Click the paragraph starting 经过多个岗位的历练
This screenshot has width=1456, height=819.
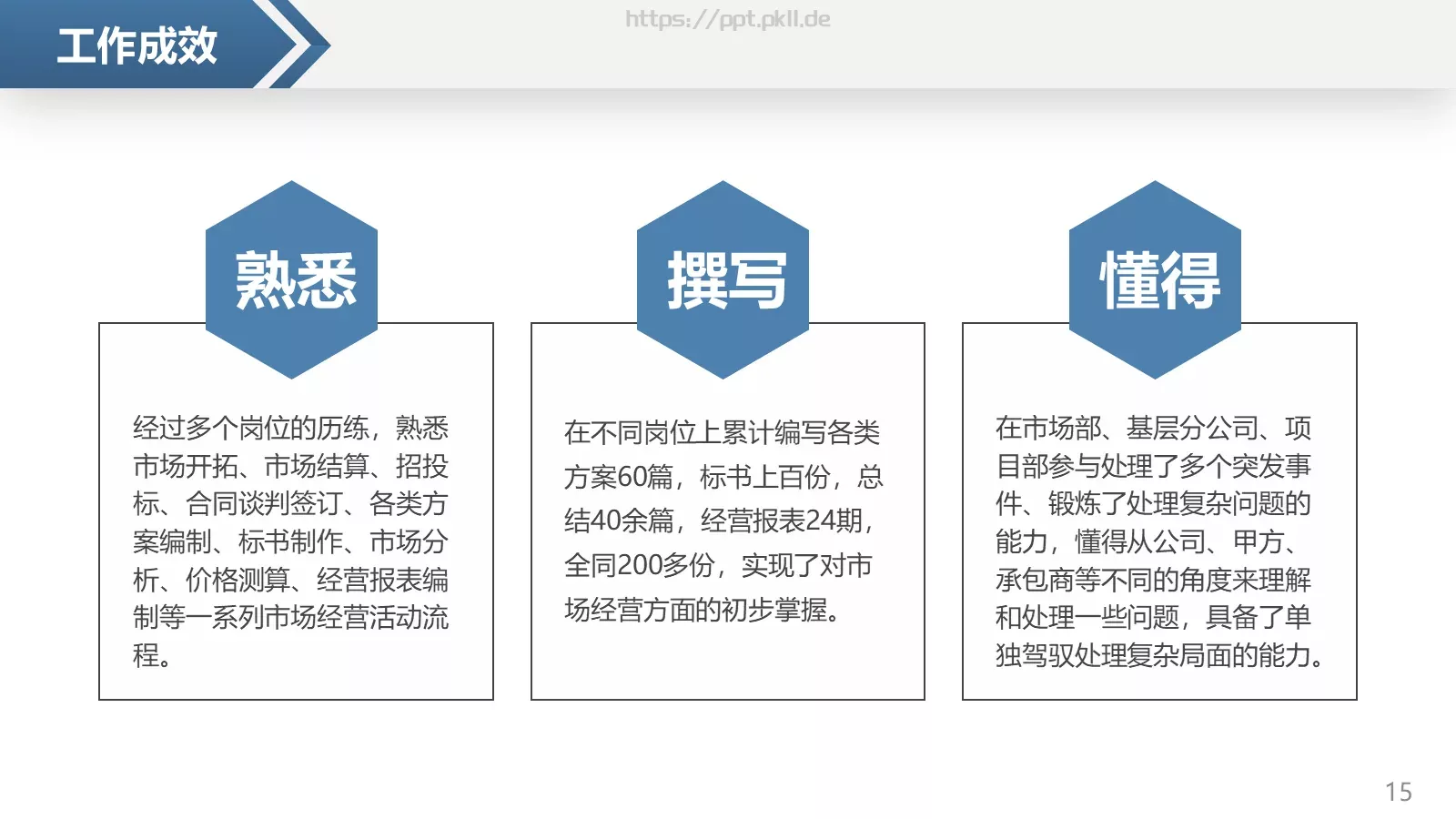coord(291,541)
